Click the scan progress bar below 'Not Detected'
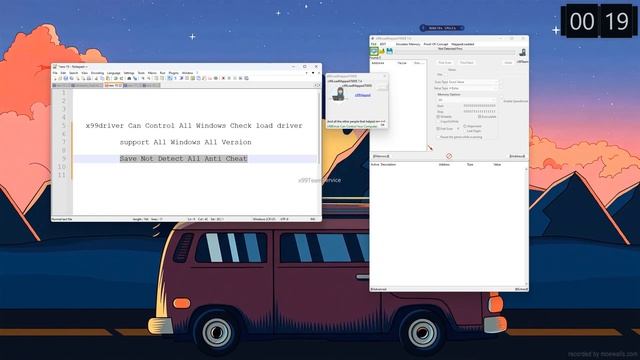Image resolution: width=640 pixels, height=360 pixels. point(455,52)
